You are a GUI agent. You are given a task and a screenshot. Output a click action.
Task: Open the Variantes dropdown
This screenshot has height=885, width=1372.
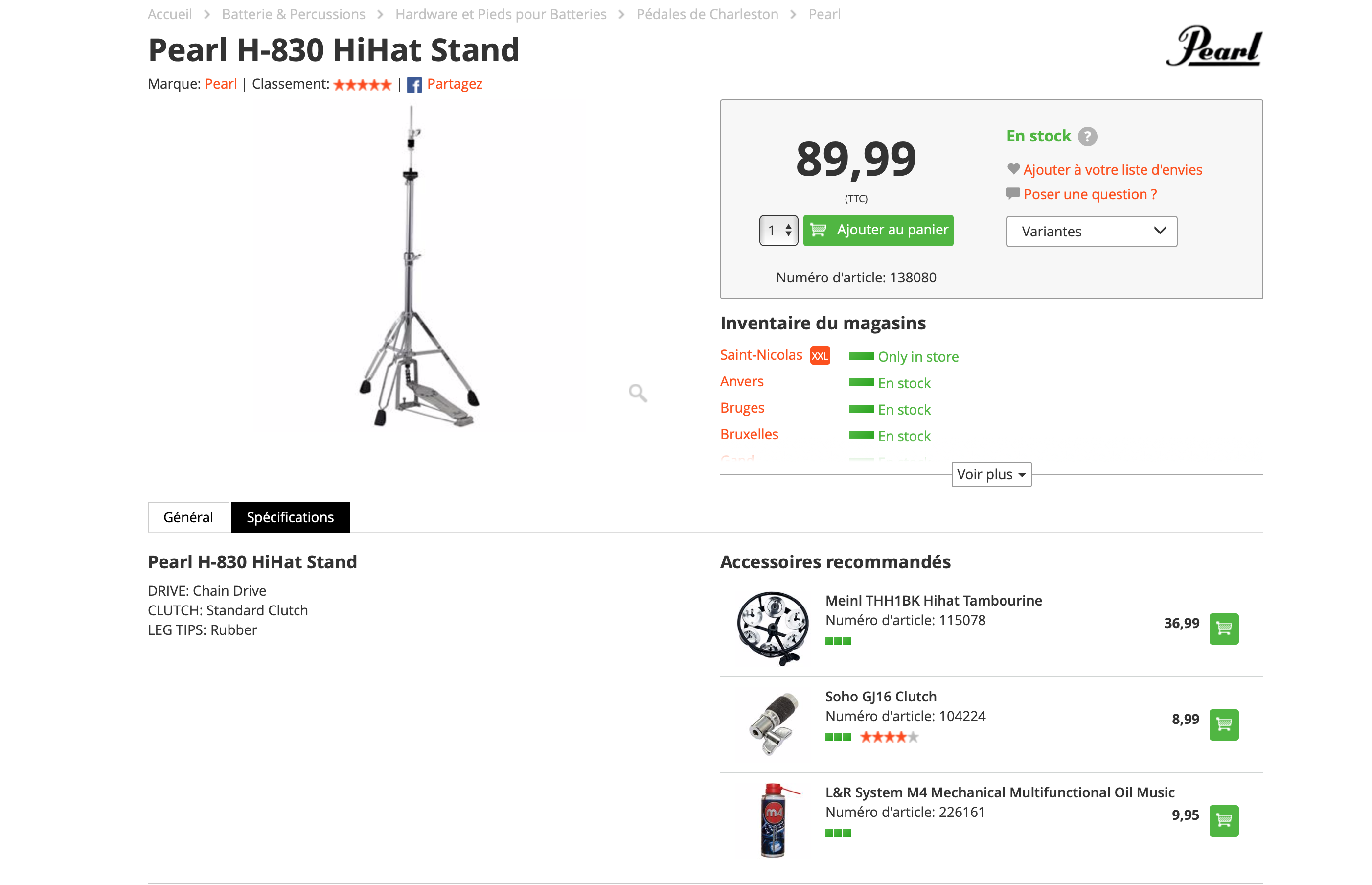tap(1091, 231)
